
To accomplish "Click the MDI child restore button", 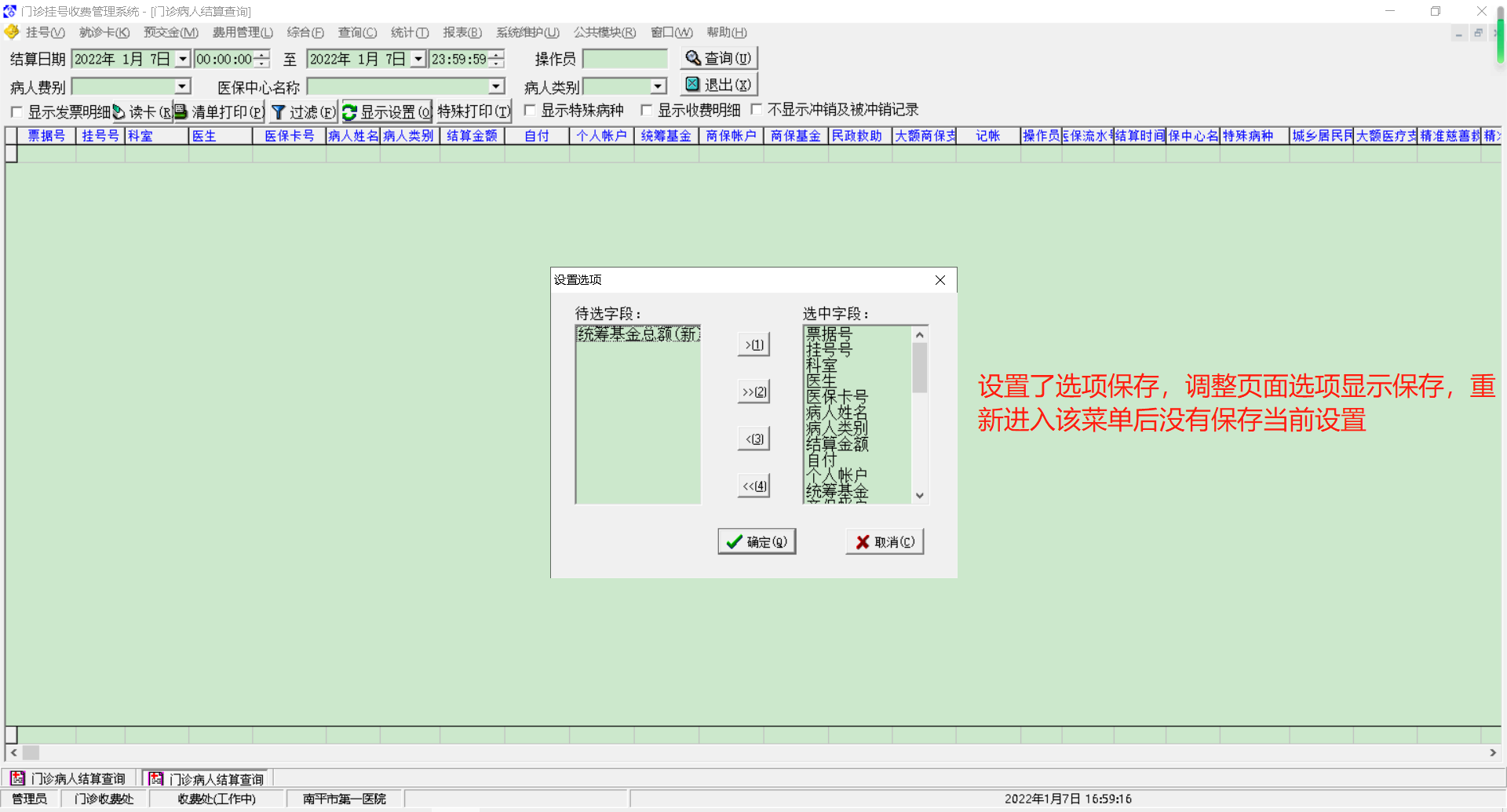I will click(1478, 33).
